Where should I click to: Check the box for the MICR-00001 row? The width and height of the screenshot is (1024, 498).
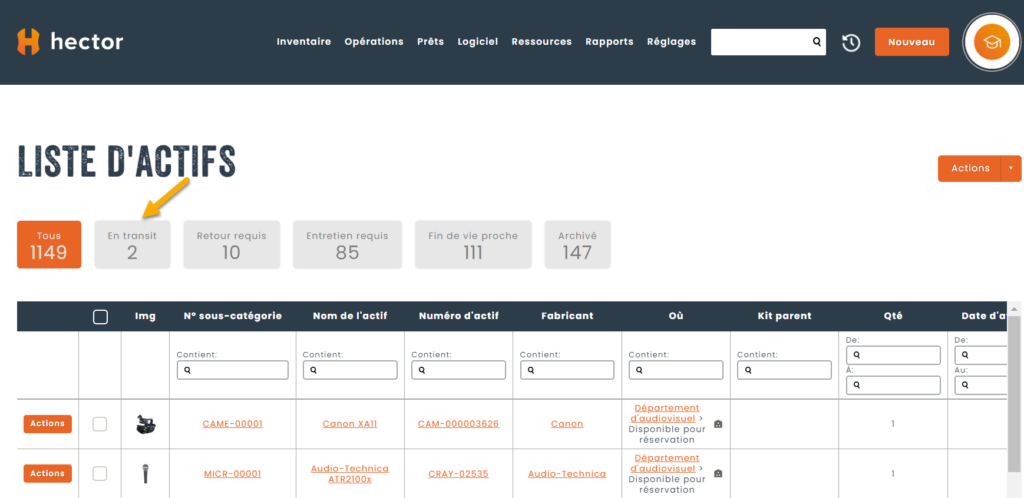coord(100,473)
